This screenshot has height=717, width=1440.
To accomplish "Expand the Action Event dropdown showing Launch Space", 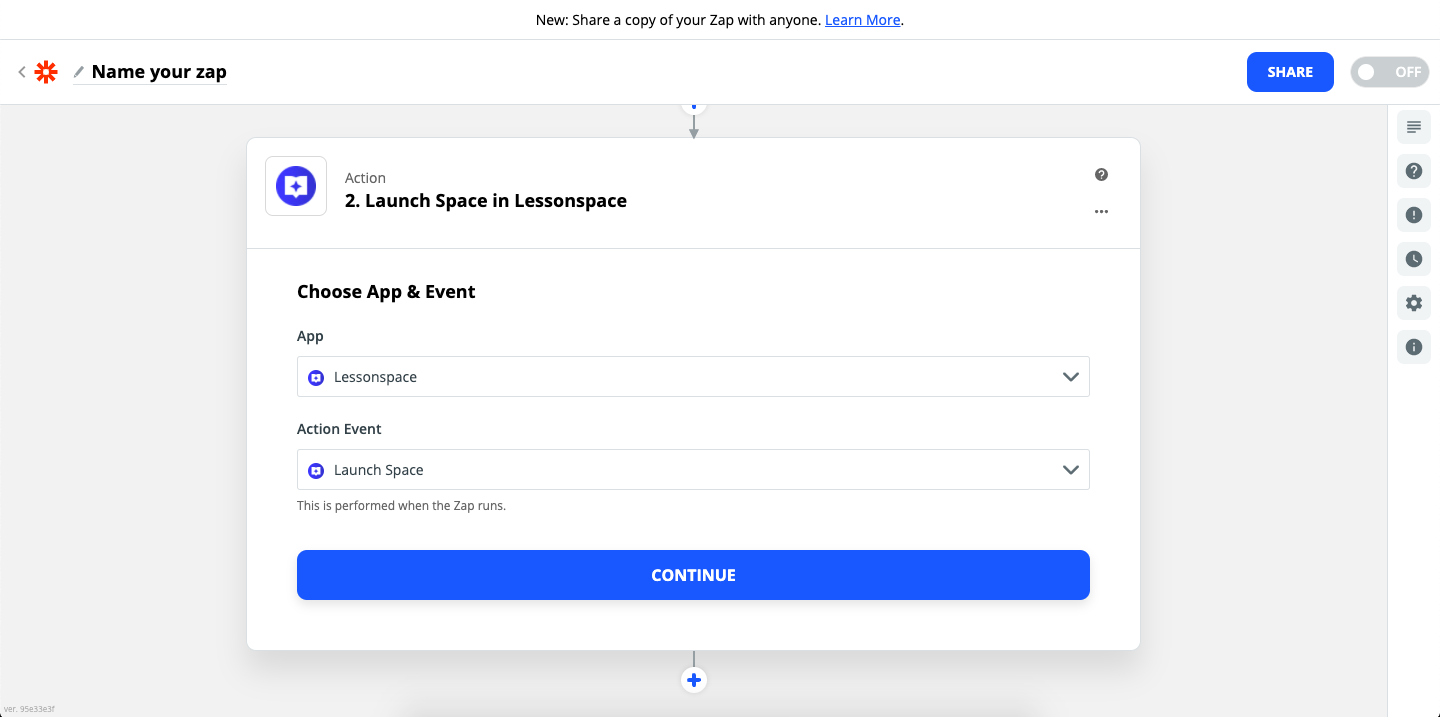I will point(693,470).
